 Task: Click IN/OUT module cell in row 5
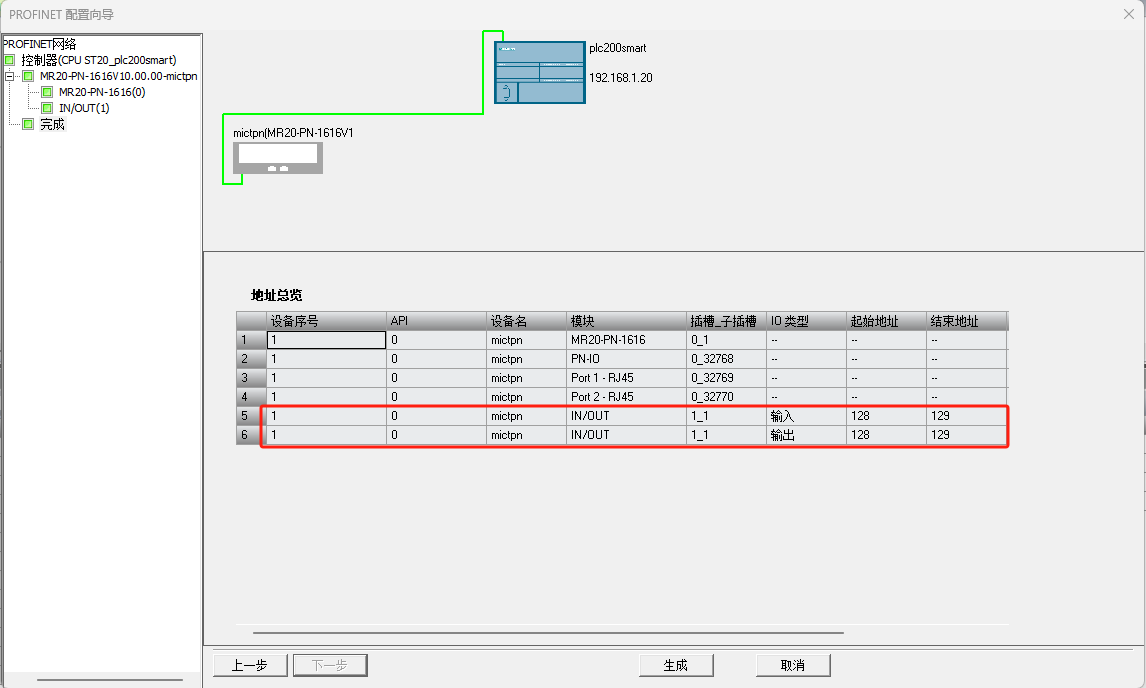click(626, 416)
